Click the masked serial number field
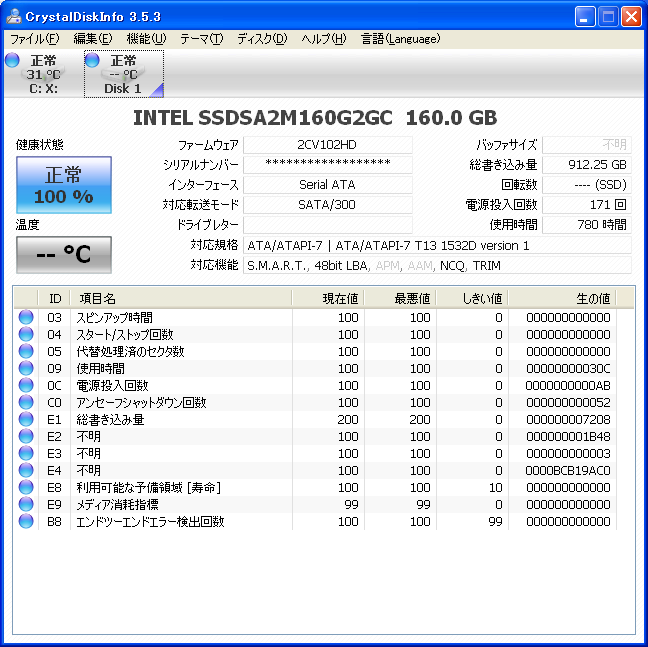This screenshot has height=647, width=648. click(327, 164)
